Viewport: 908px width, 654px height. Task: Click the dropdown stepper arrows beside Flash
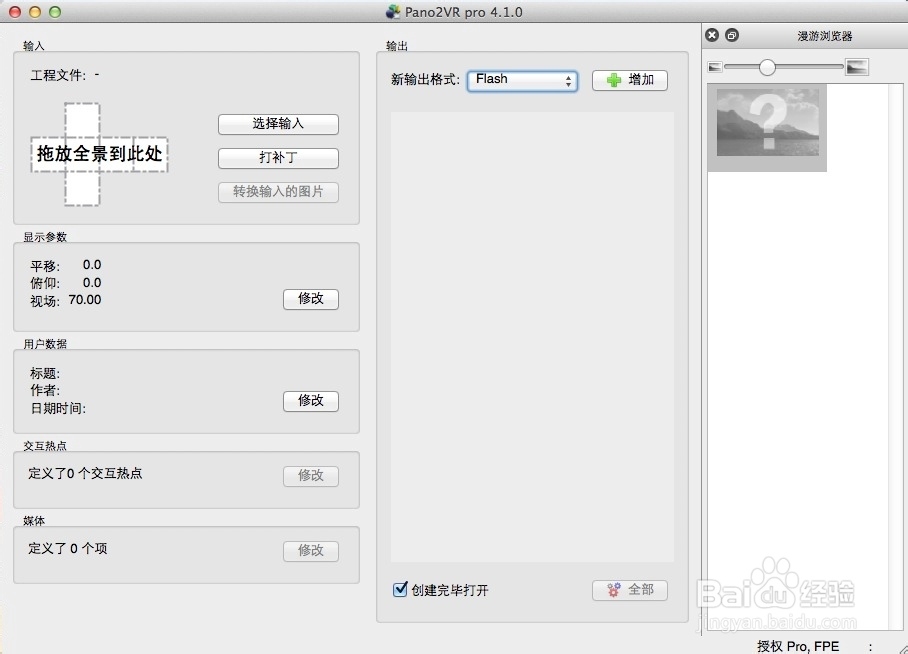click(570, 79)
